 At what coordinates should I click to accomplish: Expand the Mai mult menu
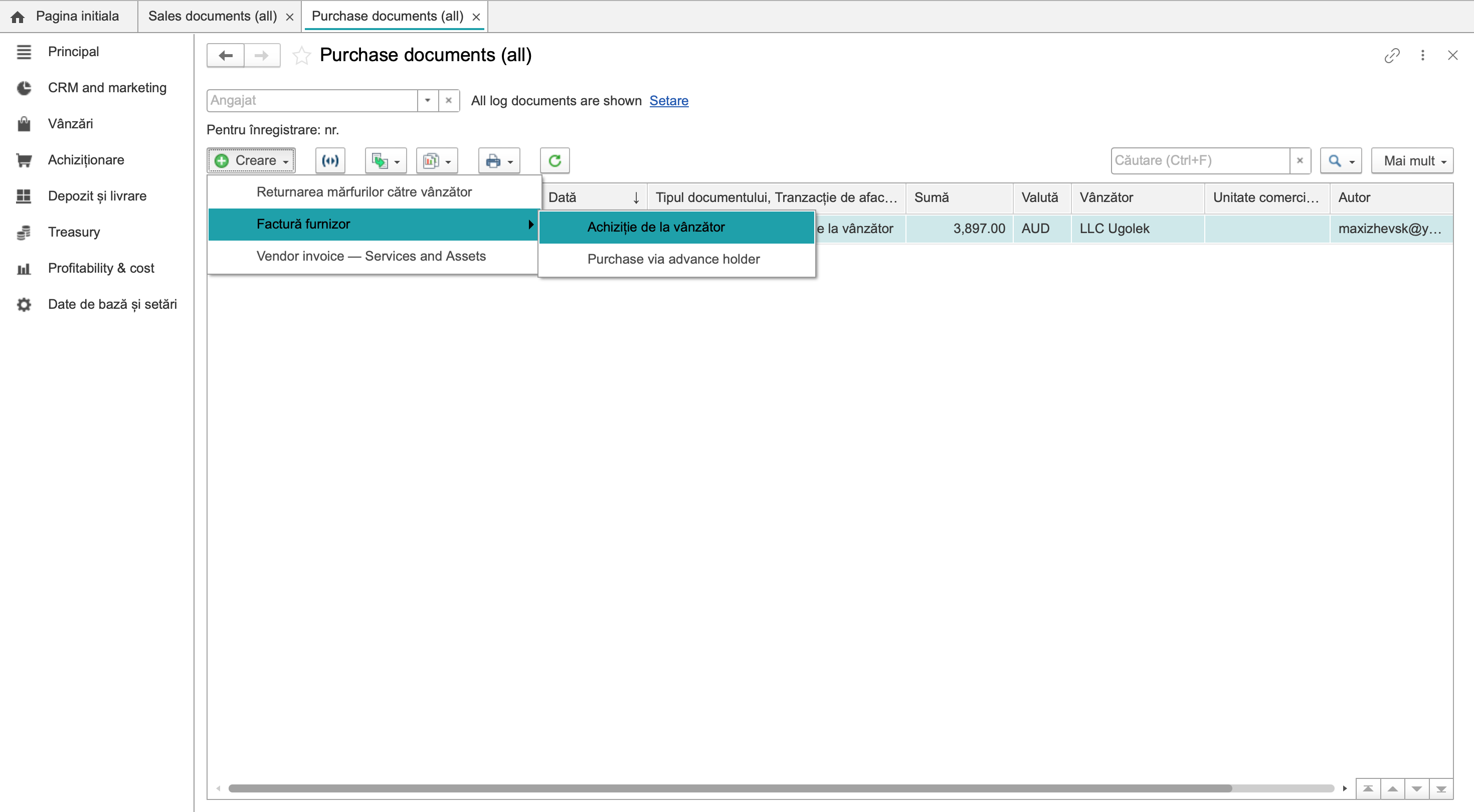[1412, 161]
